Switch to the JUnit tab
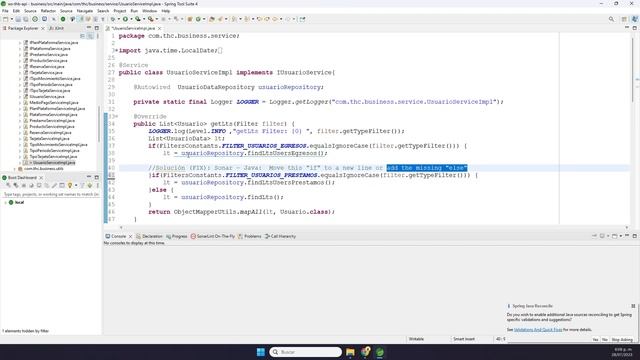Image resolution: width=640 pixels, height=360 pixels. click(x=57, y=28)
